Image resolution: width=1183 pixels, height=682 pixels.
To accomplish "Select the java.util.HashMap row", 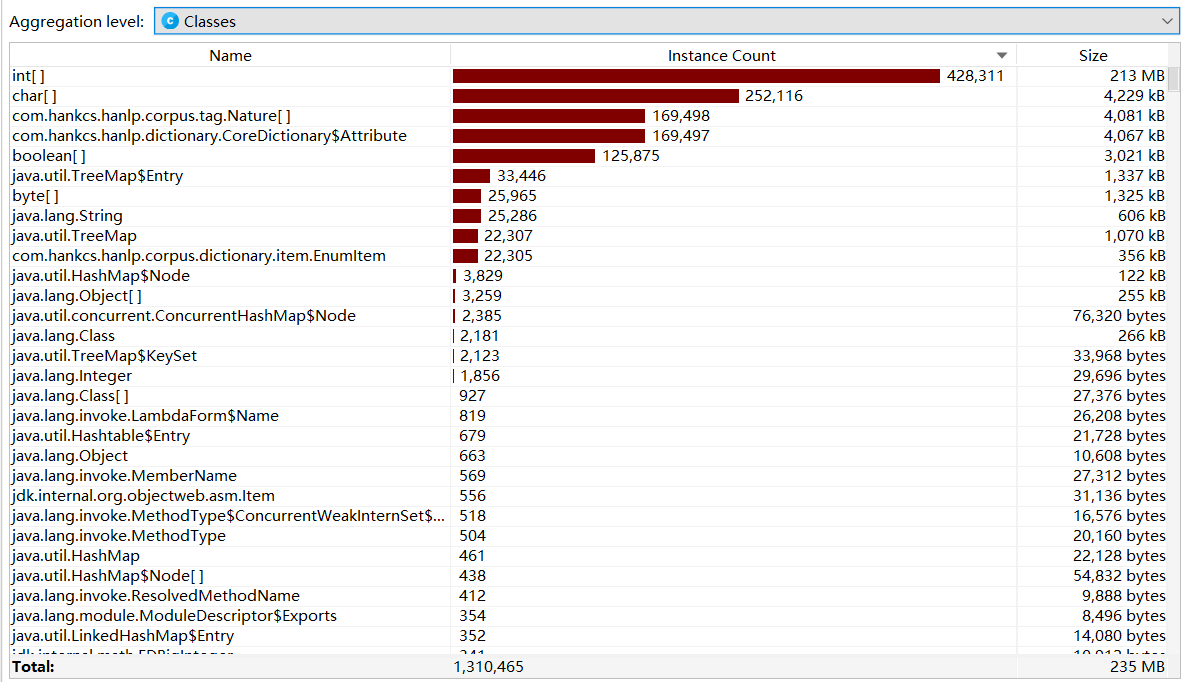I will (589, 555).
